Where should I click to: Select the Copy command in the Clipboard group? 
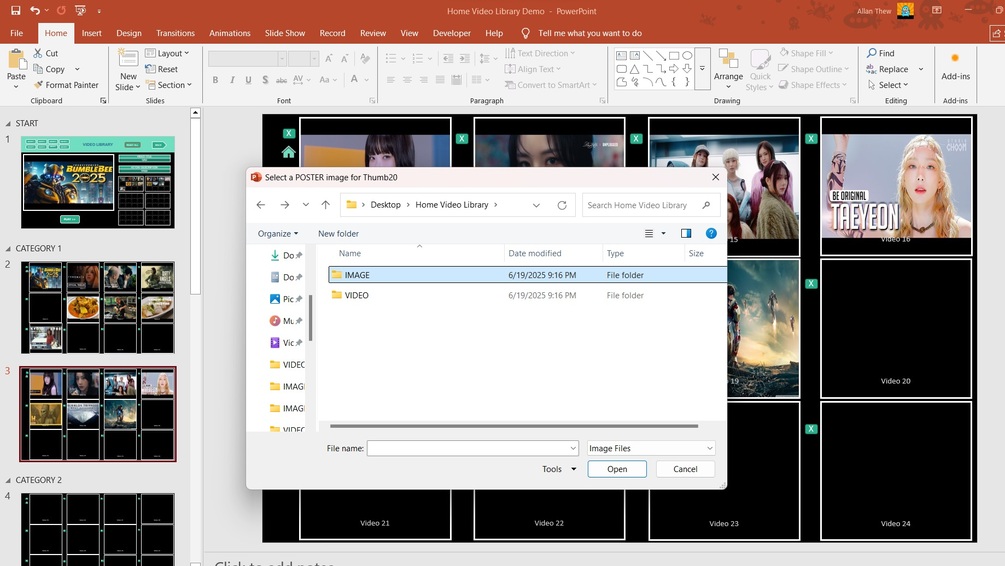[x=49, y=69]
